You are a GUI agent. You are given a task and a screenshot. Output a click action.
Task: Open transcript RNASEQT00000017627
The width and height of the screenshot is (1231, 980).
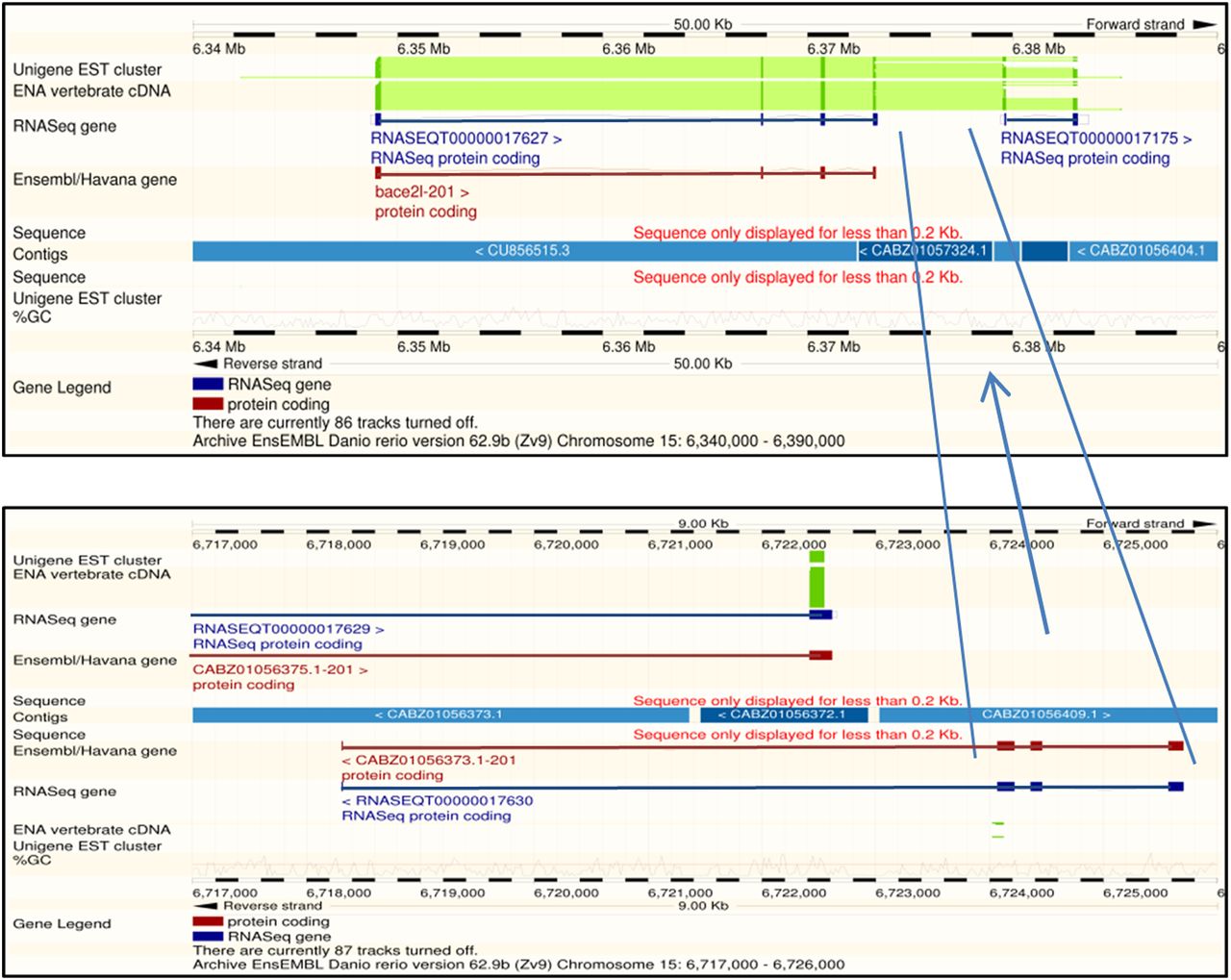465,138
